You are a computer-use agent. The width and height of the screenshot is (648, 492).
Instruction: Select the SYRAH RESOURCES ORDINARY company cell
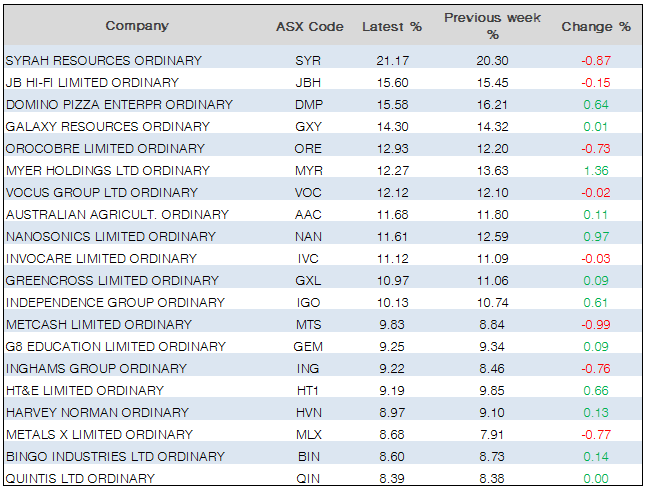(104, 61)
